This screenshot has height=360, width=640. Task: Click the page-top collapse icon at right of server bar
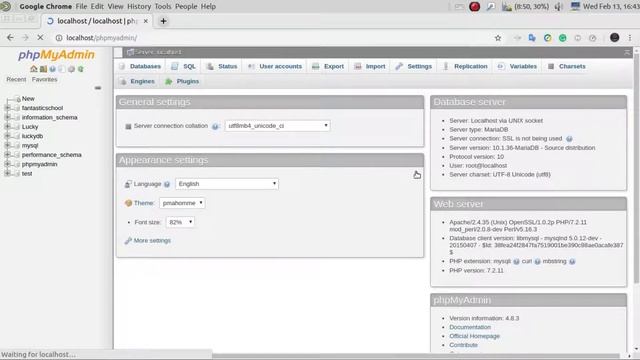coord(627,52)
